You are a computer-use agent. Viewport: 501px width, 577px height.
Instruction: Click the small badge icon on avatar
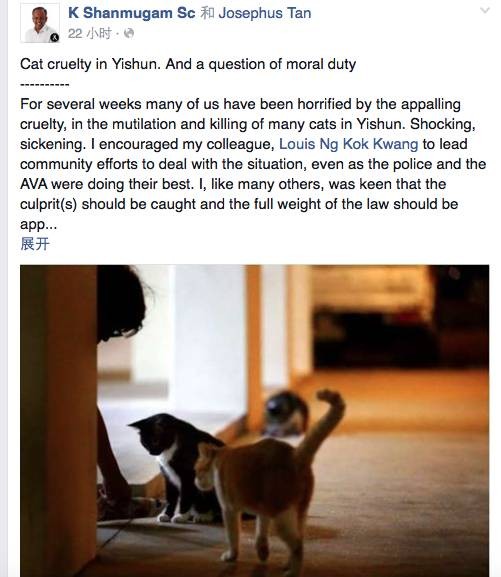(x=54, y=37)
